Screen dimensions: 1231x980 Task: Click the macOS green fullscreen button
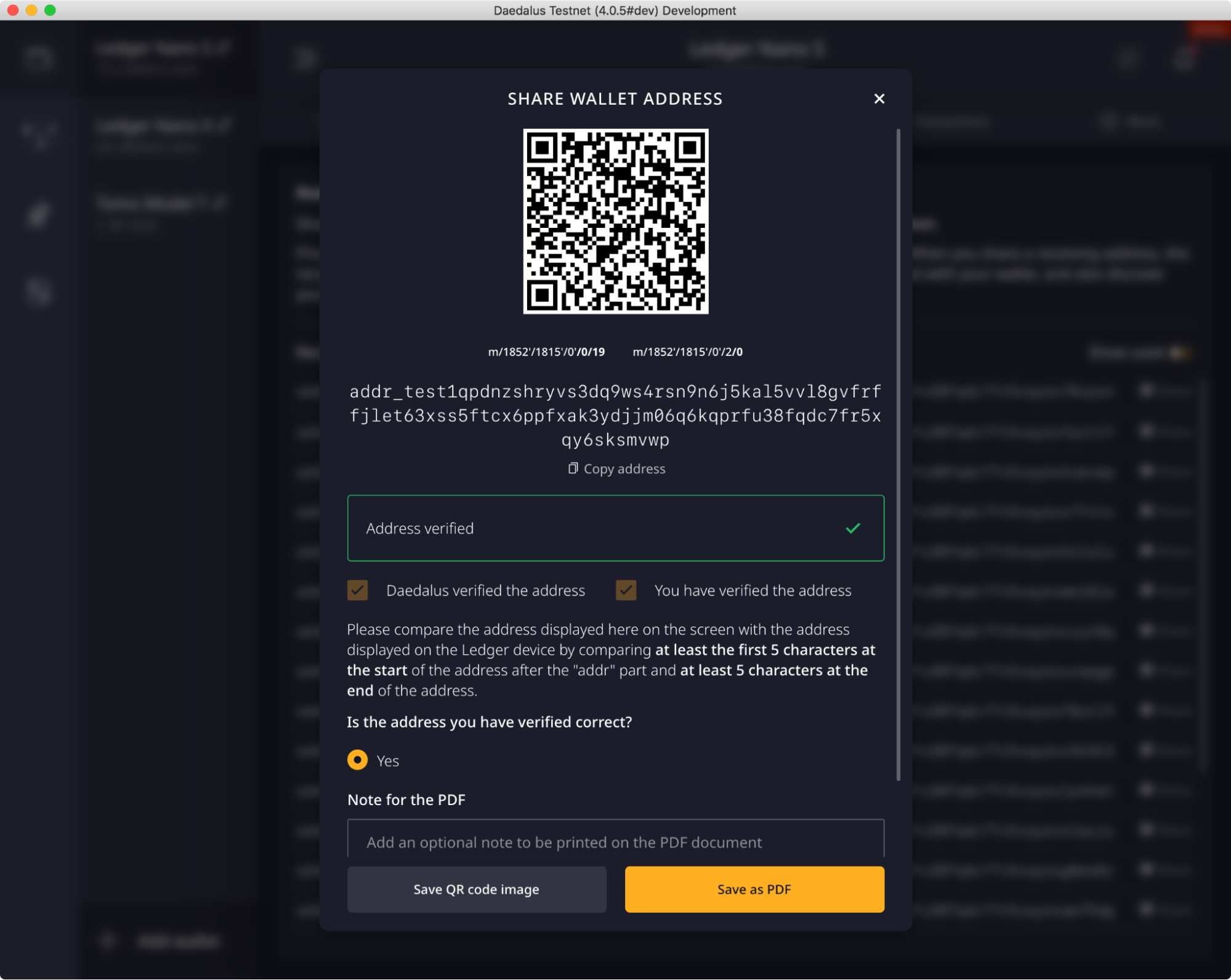[50, 10]
